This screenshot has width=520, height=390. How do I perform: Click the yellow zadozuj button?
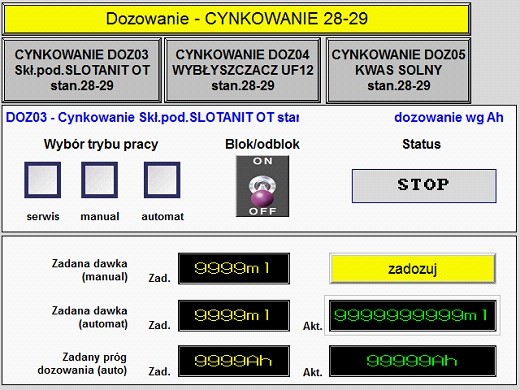(x=412, y=269)
